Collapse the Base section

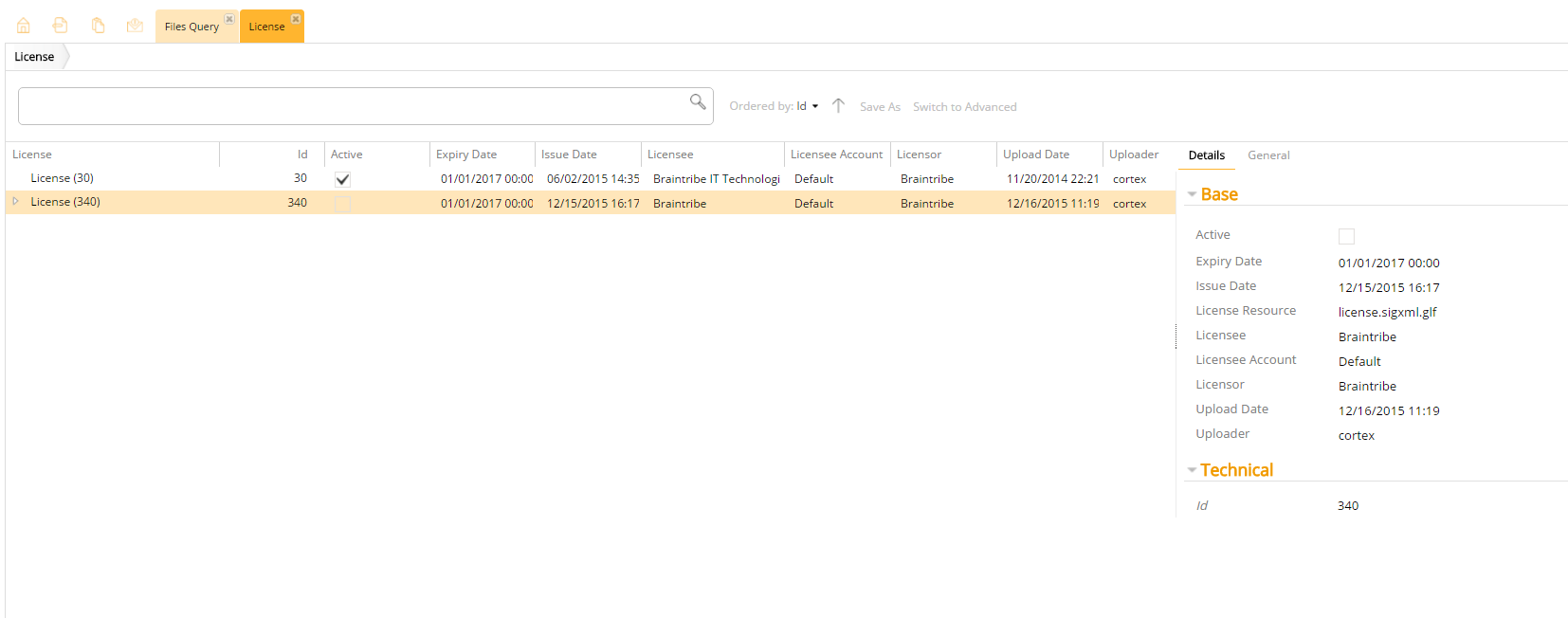coord(1192,194)
